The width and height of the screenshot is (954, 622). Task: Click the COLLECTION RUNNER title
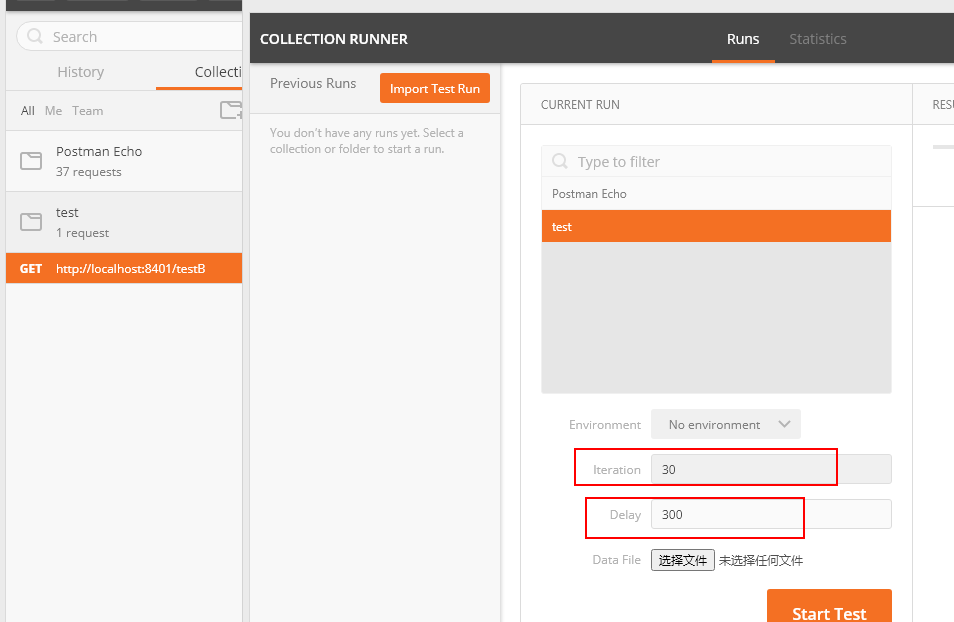pyautogui.click(x=333, y=39)
